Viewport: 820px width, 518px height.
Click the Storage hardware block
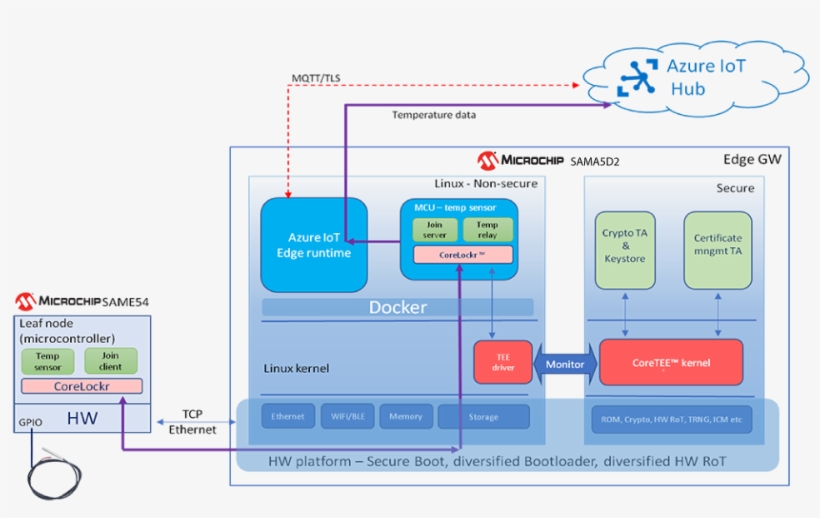tap(484, 417)
